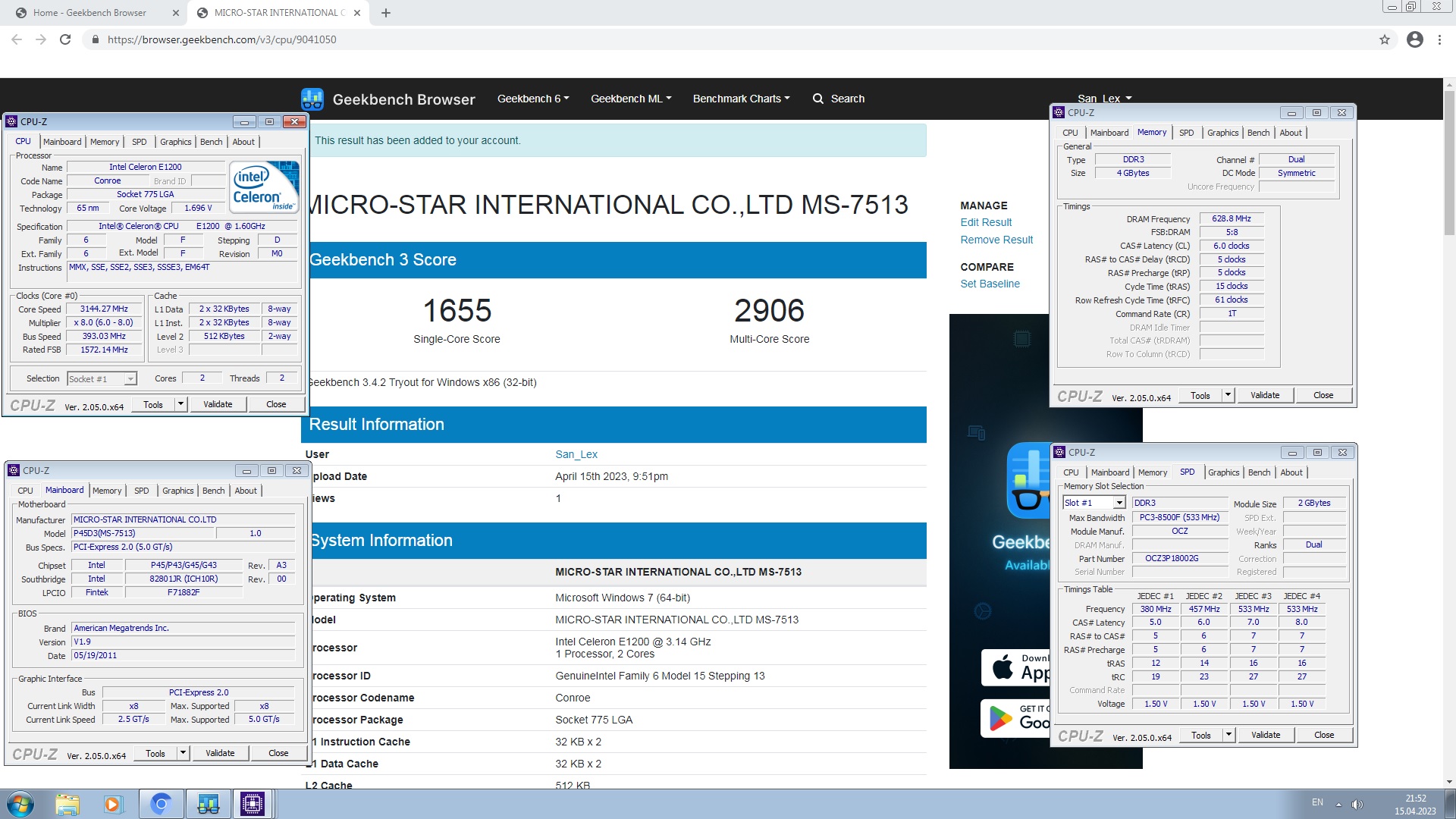Click DRAM Frequency value 628.8 MHz
Screen dimensions: 1456x819
click(1232, 218)
